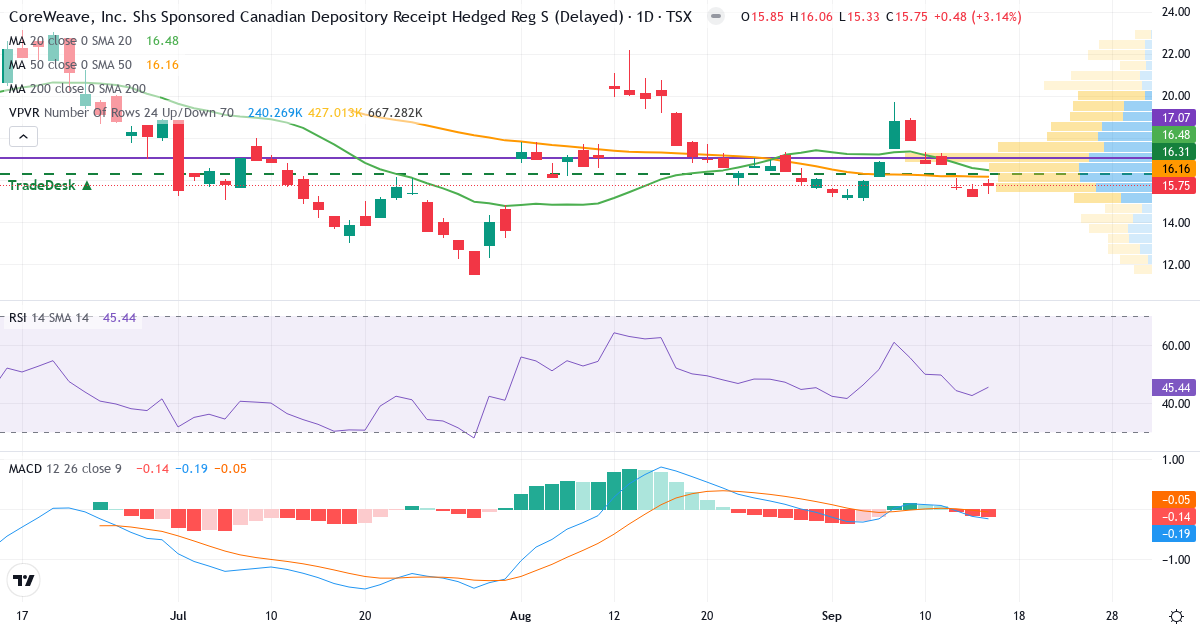Viewport: 1200px width, 630px height.
Task: Click the change value +0.48 (+3.14%)
Action: pyautogui.click(x=980, y=17)
